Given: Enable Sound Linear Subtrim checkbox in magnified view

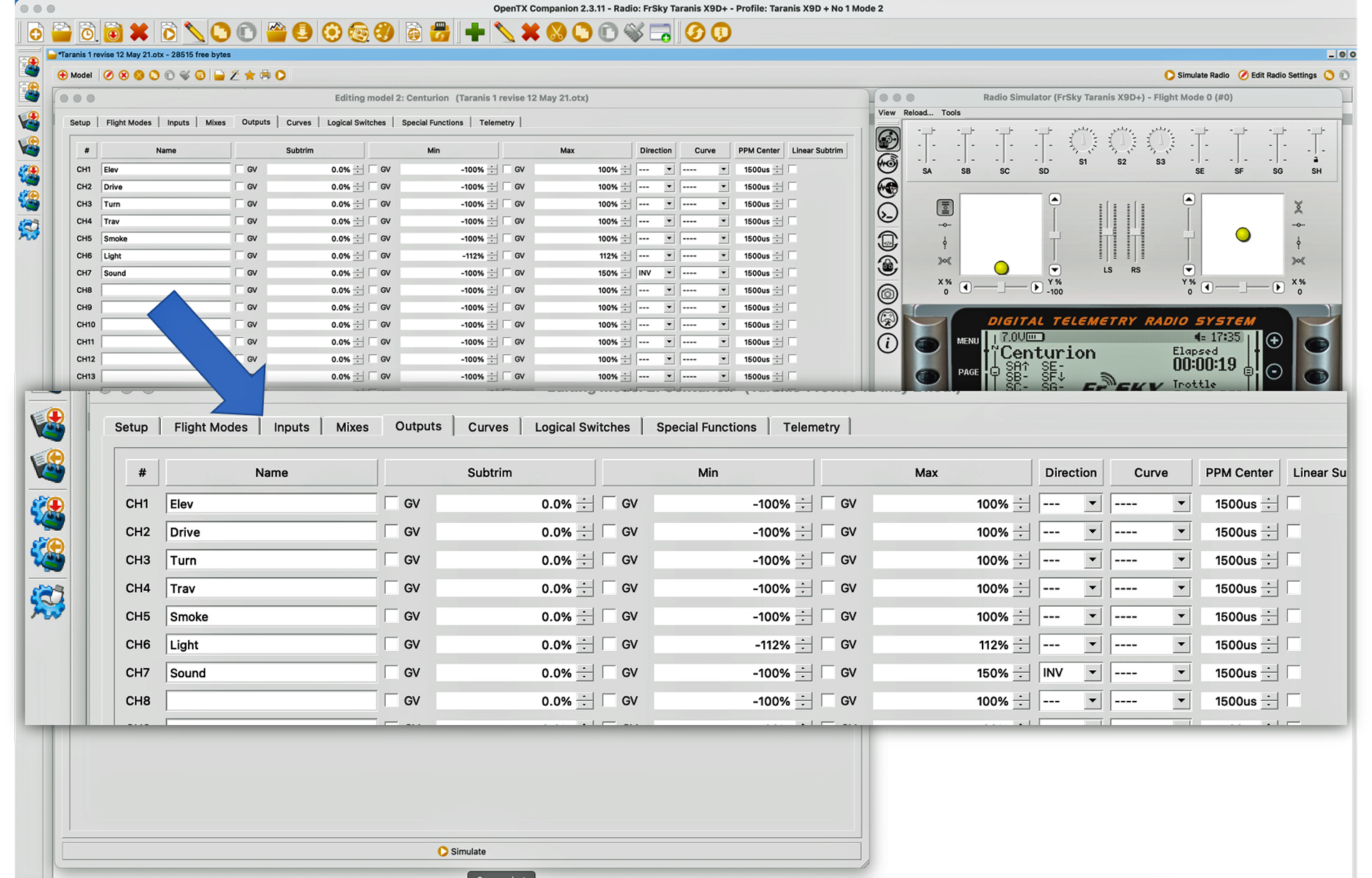Looking at the screenshot, I should coord(1293,672).
